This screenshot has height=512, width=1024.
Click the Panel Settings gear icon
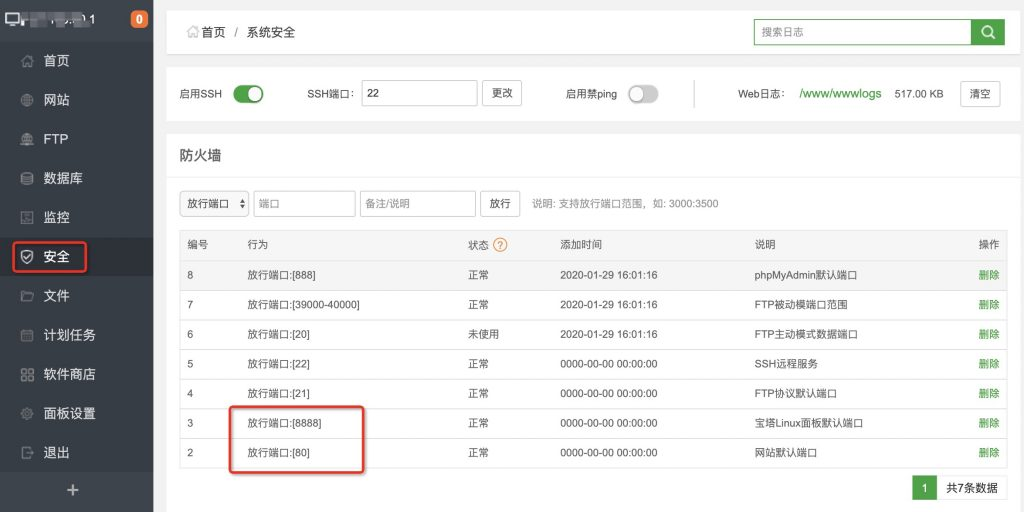[x=27, y=413]
